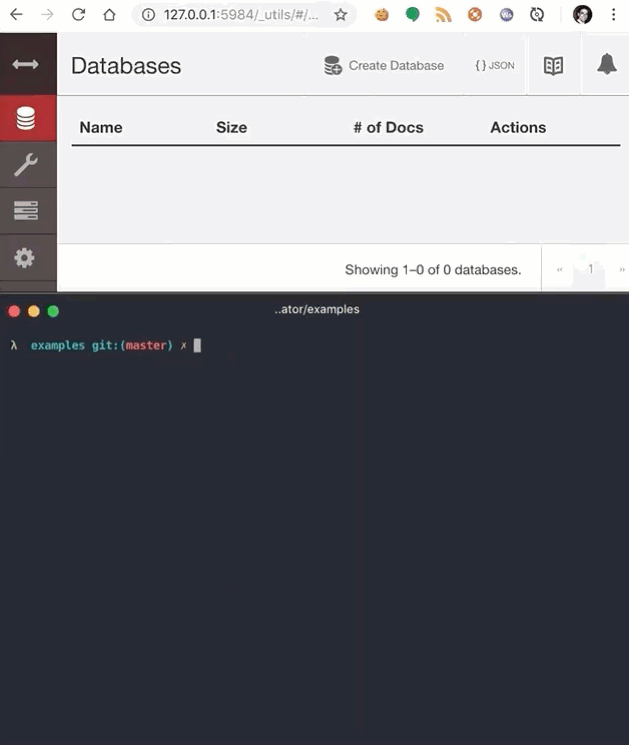Viewport: 629px width, 745px height.
Task: View site information icon in address bar
Action: coord(148,15)
